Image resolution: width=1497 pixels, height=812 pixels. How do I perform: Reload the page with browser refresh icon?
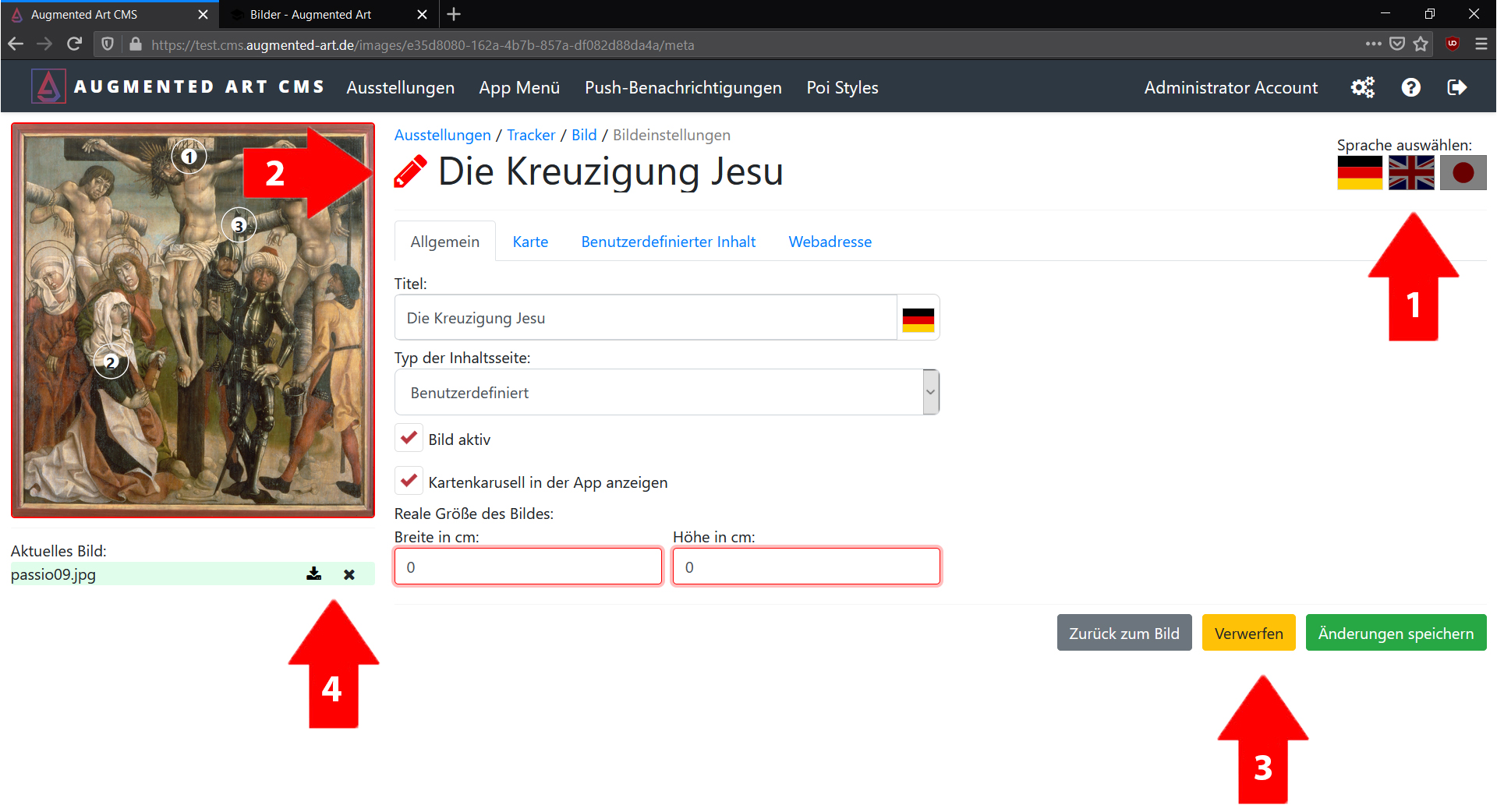pos(74,44)
